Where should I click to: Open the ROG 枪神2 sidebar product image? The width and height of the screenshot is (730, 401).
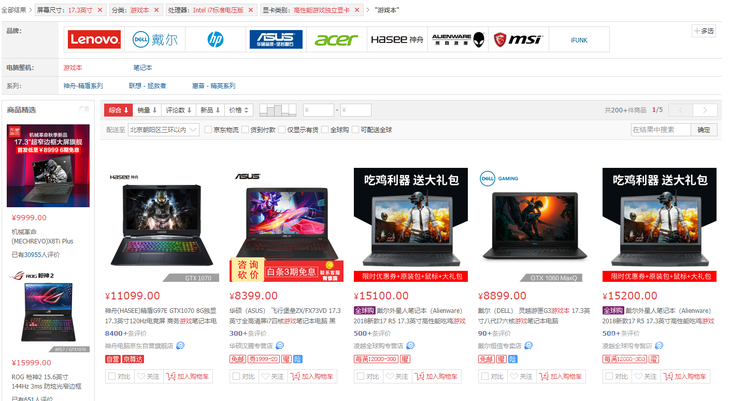click(x=48, y=312)
